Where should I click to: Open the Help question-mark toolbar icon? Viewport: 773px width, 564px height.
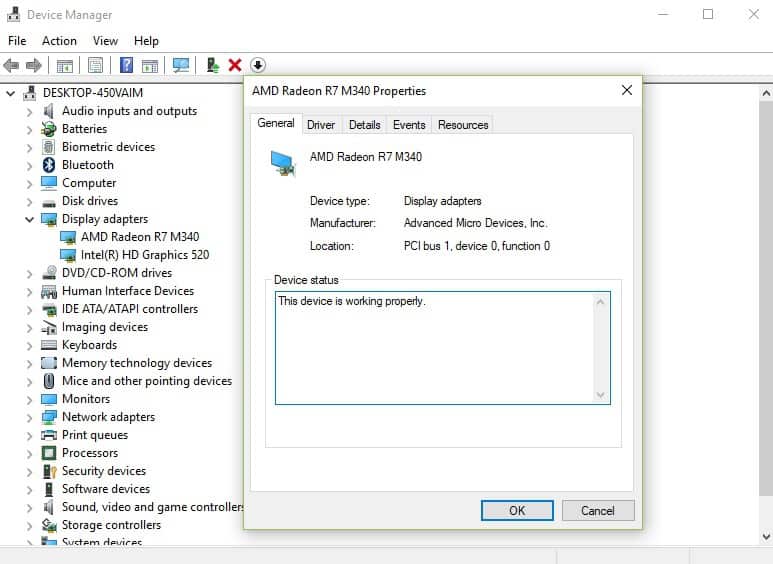pos(126,65)
